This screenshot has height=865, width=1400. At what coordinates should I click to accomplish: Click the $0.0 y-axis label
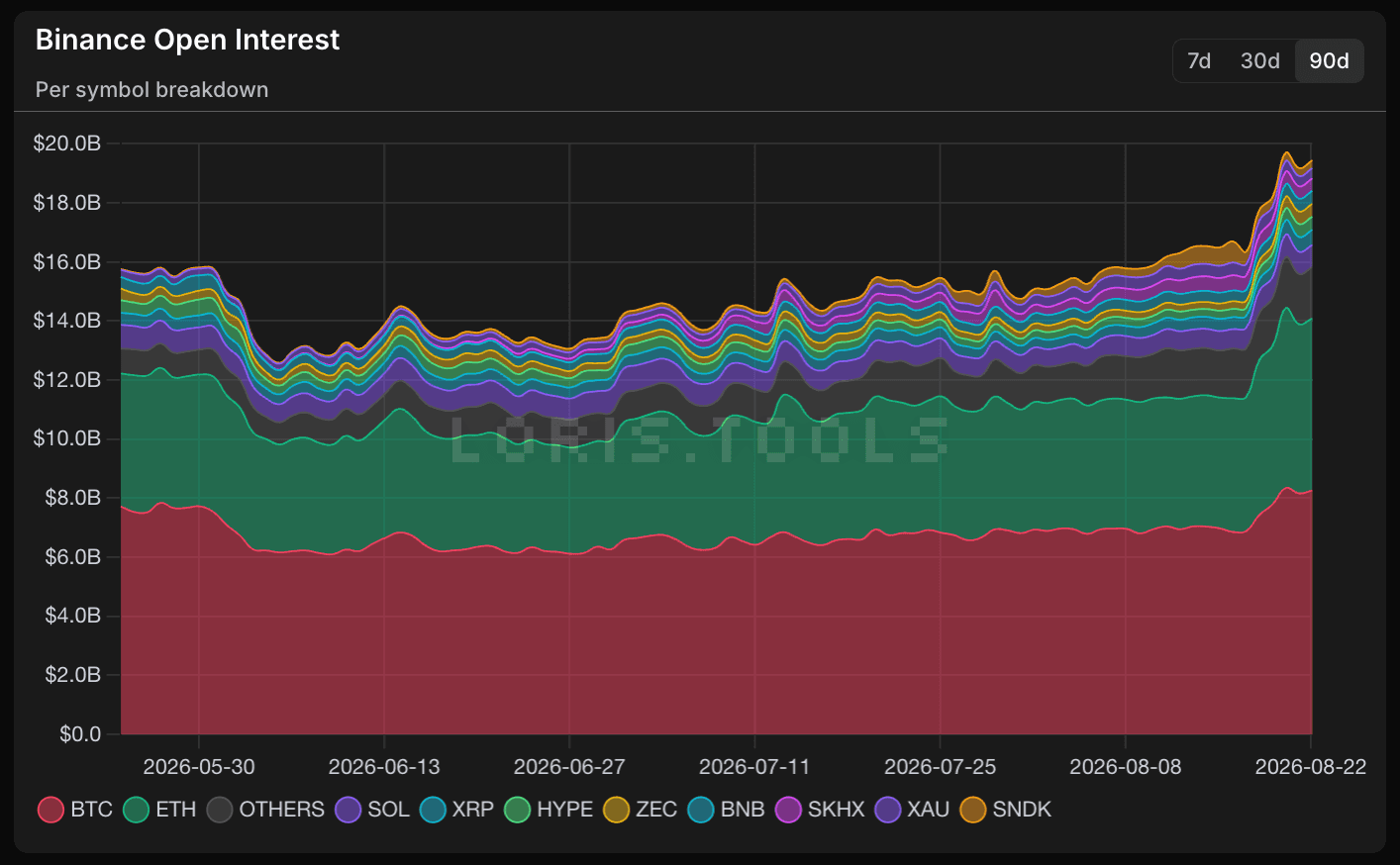tap(80, 734)
